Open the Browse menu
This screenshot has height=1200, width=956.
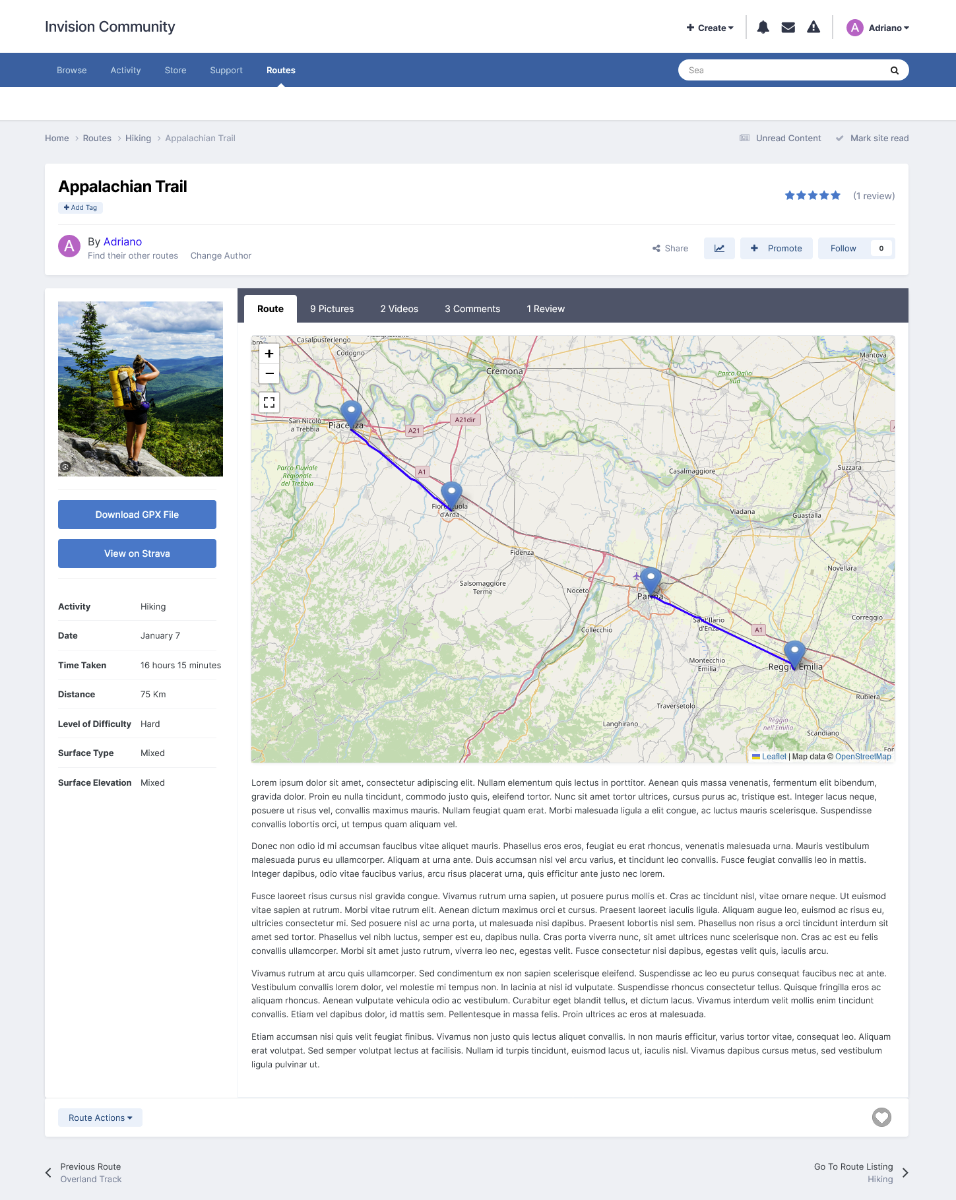72,70
